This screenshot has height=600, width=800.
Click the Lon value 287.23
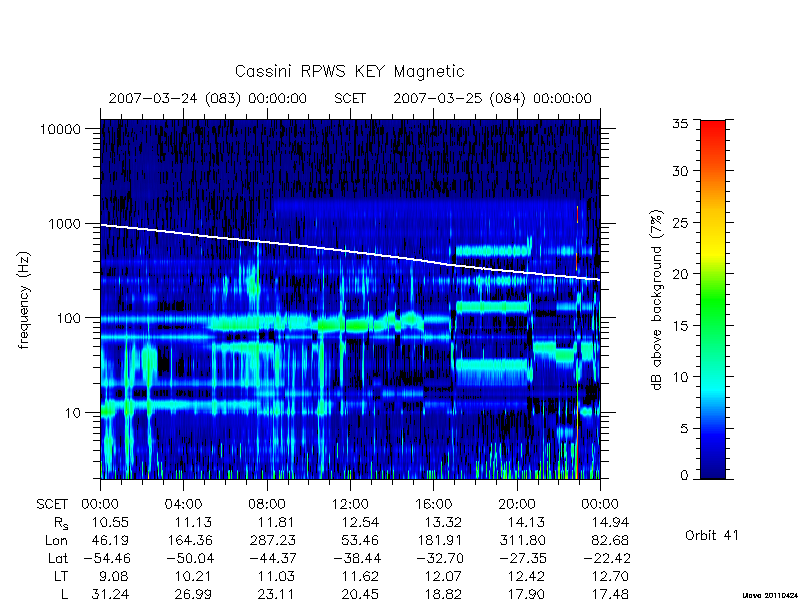(x=272, y=540)
